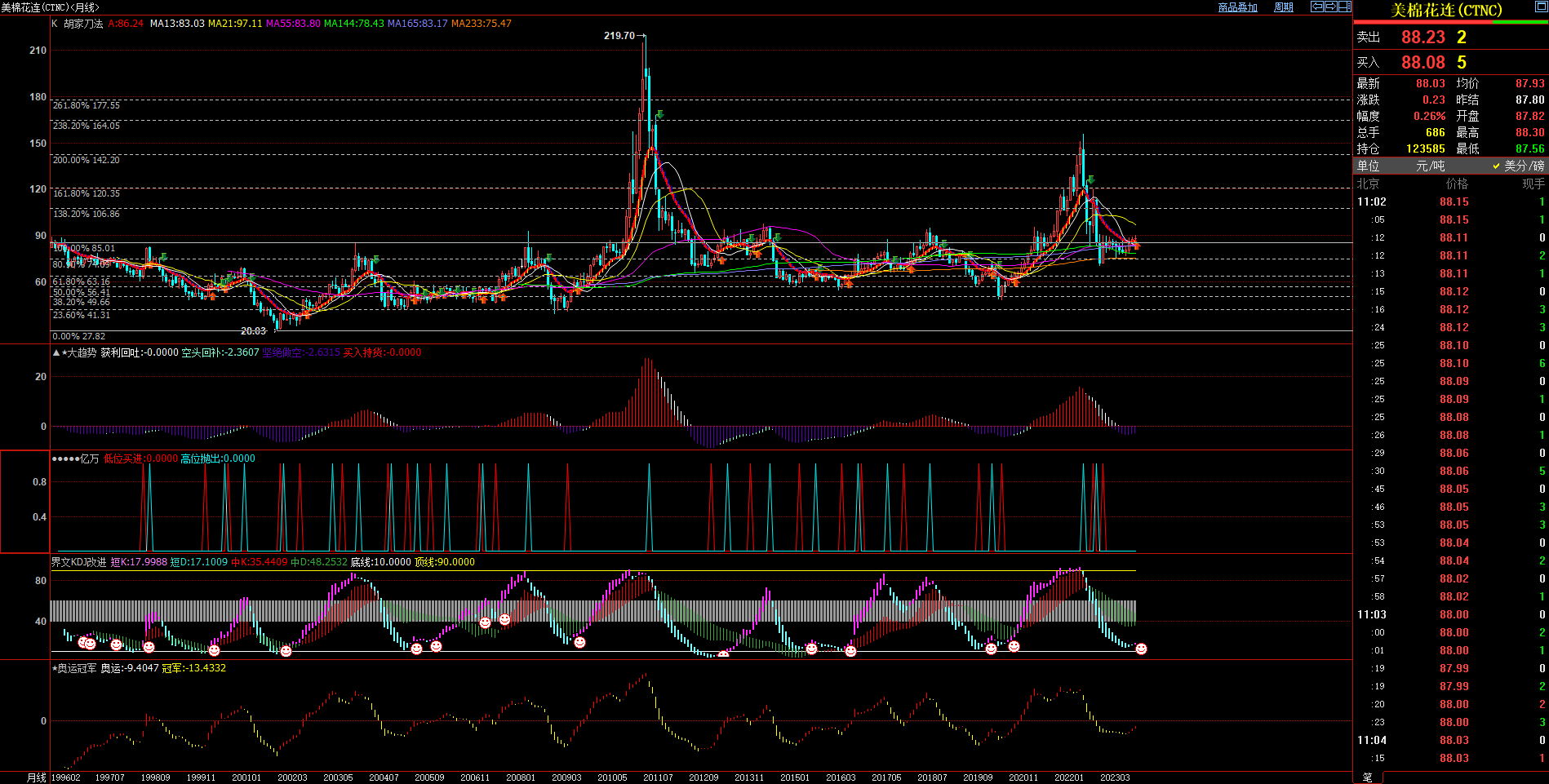Select the 笔 tab at bottom right
Image resolution: width=1549 pixels, height=784 pixels.
pyautogui.click(x=1368, y=777)
